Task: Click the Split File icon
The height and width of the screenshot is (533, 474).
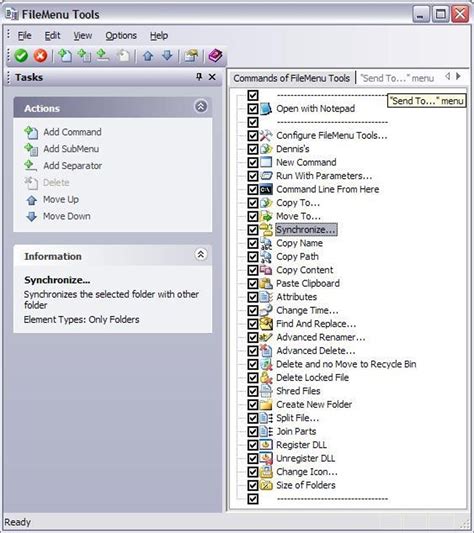Action: point(266,418)
